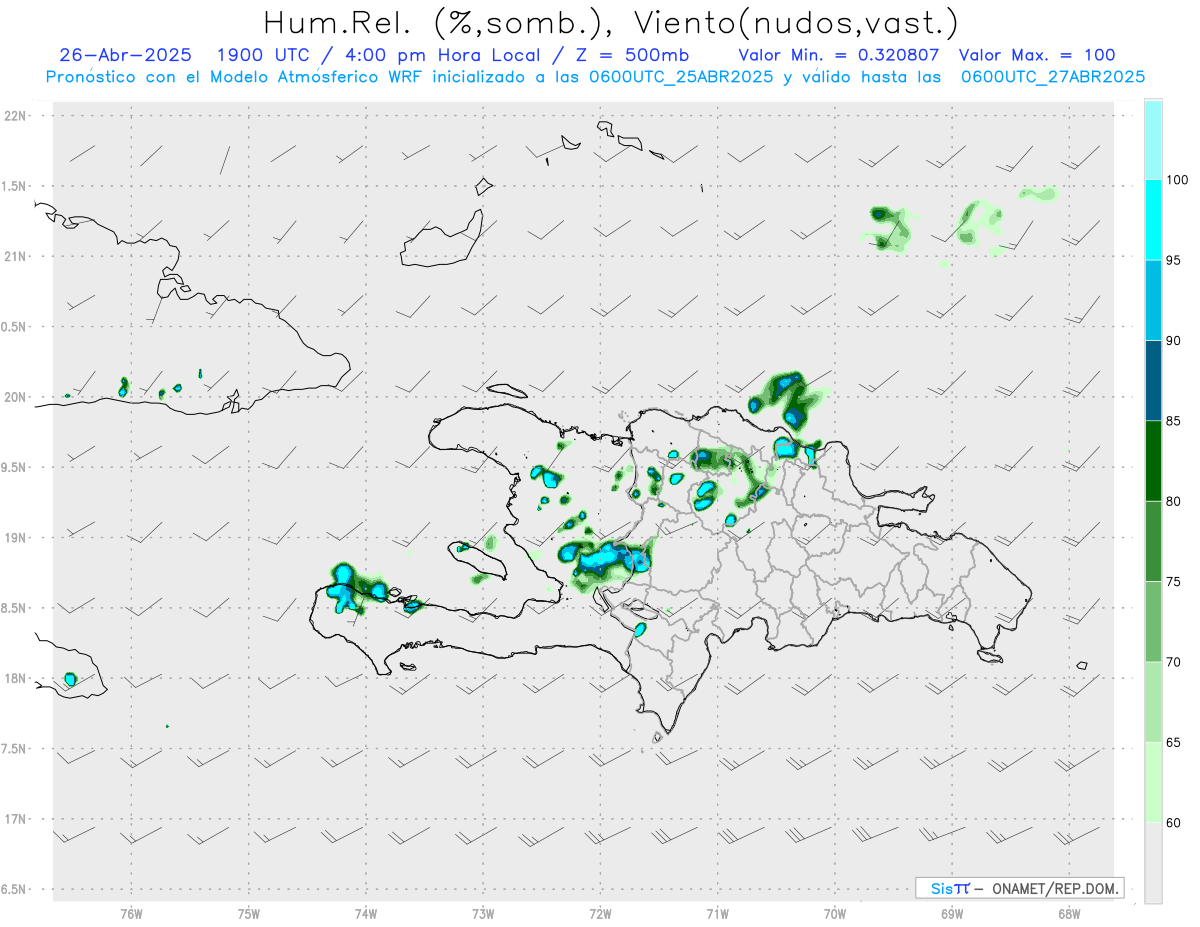Pick the 80-85 dark green colorbar segment
1200x927 pixels.
coord(1153,461)
